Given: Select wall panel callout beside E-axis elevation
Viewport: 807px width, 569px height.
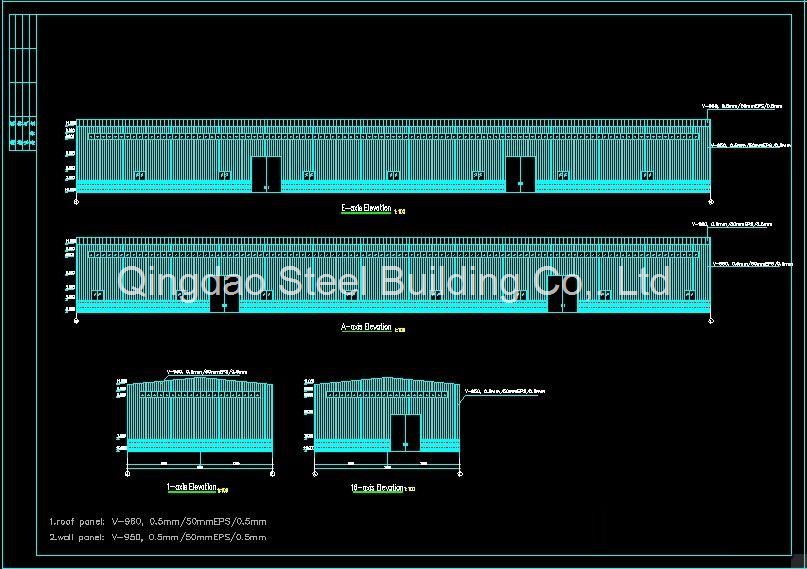Looking at the screenshot, I should pyautogui.click(x=751, y=146).
